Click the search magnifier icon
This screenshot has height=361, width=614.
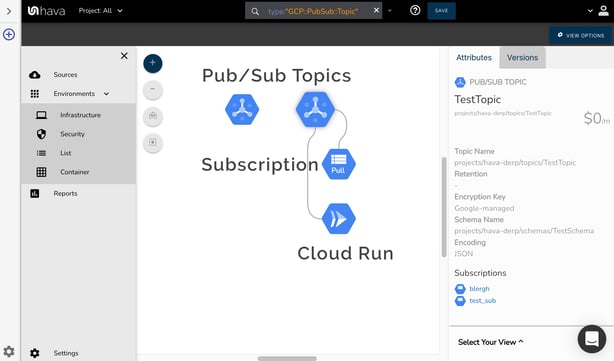click(255, 11)
